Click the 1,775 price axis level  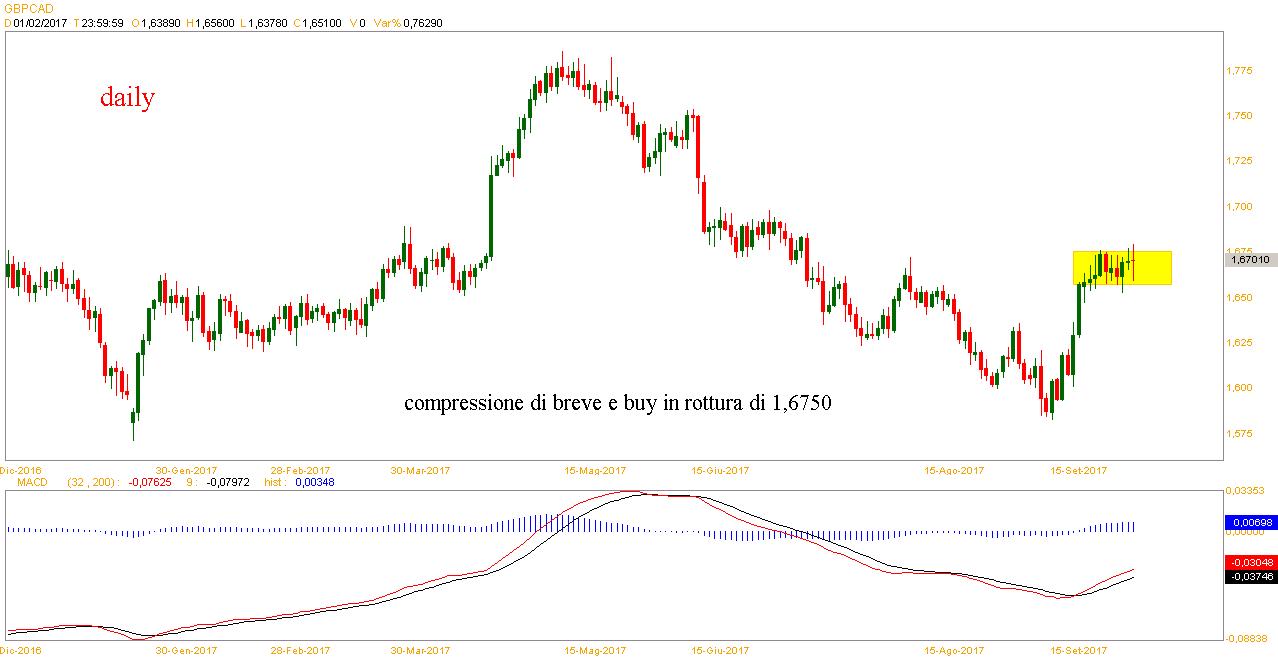(x=1240, y=71)
